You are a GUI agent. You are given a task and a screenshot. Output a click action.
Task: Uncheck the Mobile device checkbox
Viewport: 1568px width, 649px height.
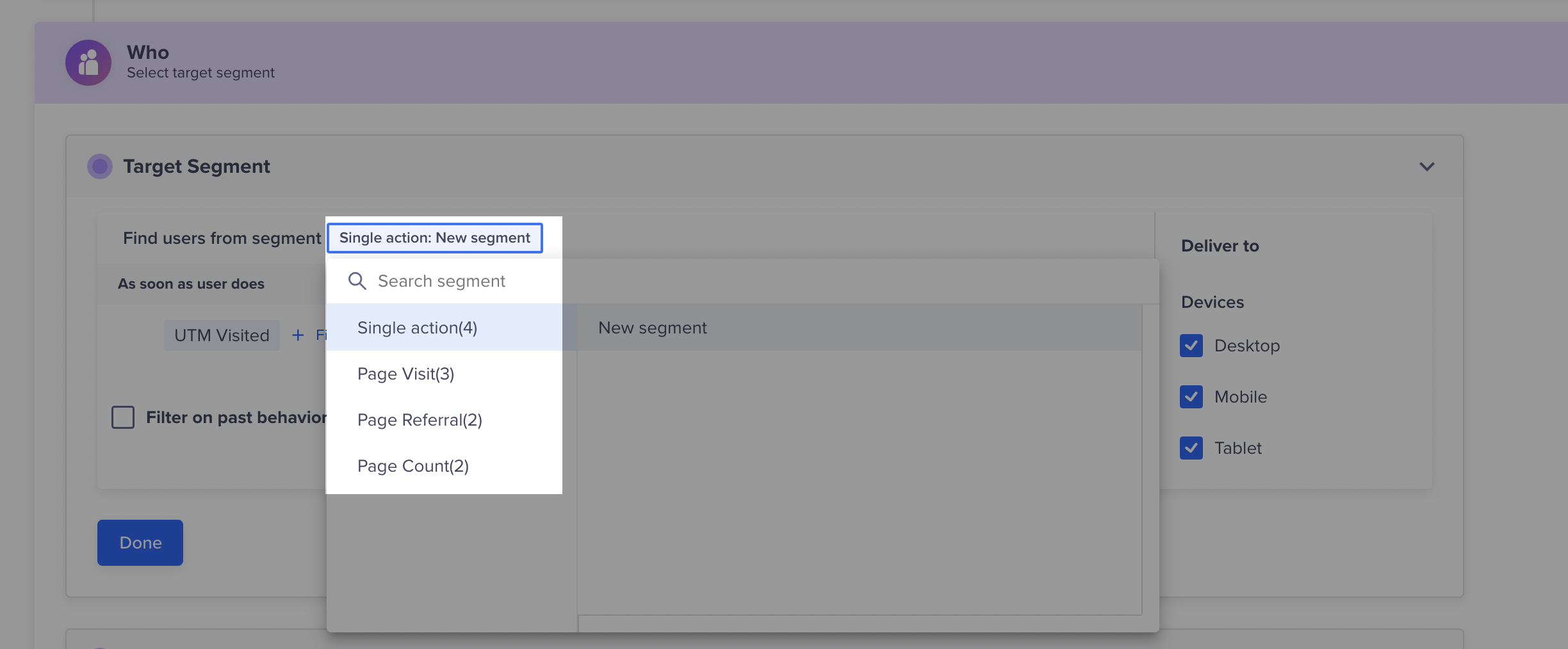[x=1191, y=397]
